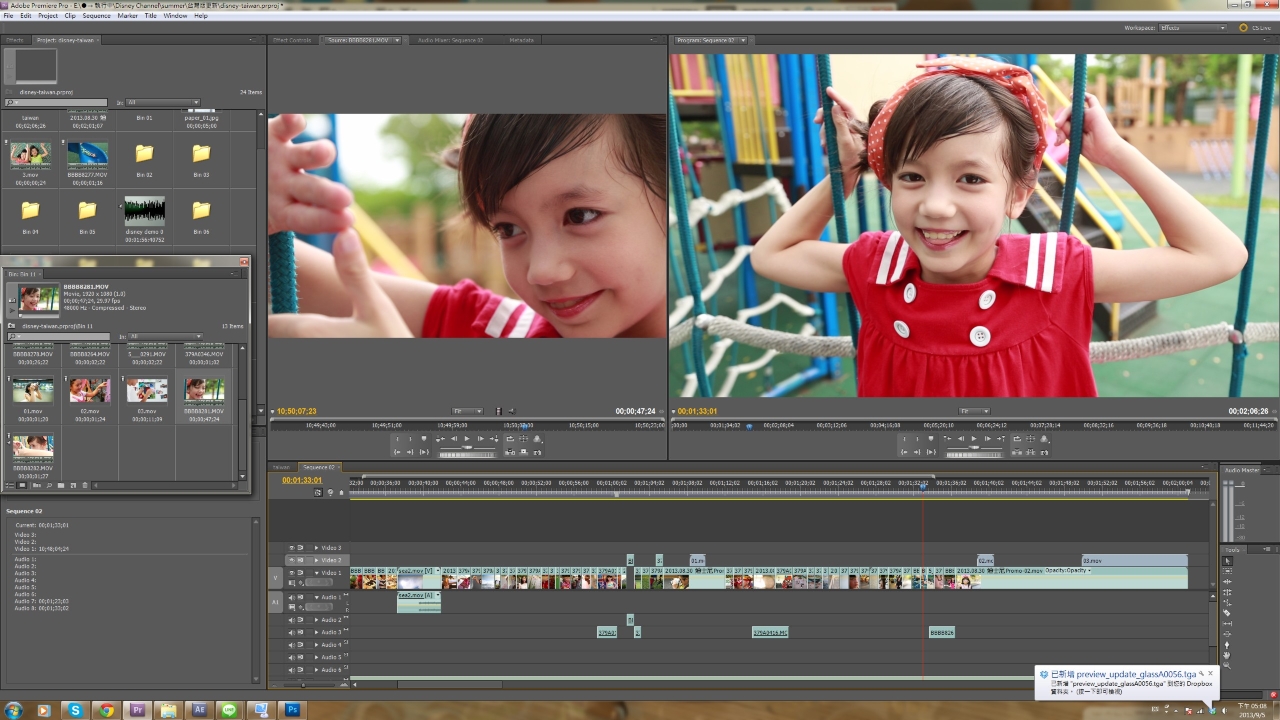Collapse the Audio 1 track
Viewport: 1280px width, 720px height.
click(x=316, y=597)
